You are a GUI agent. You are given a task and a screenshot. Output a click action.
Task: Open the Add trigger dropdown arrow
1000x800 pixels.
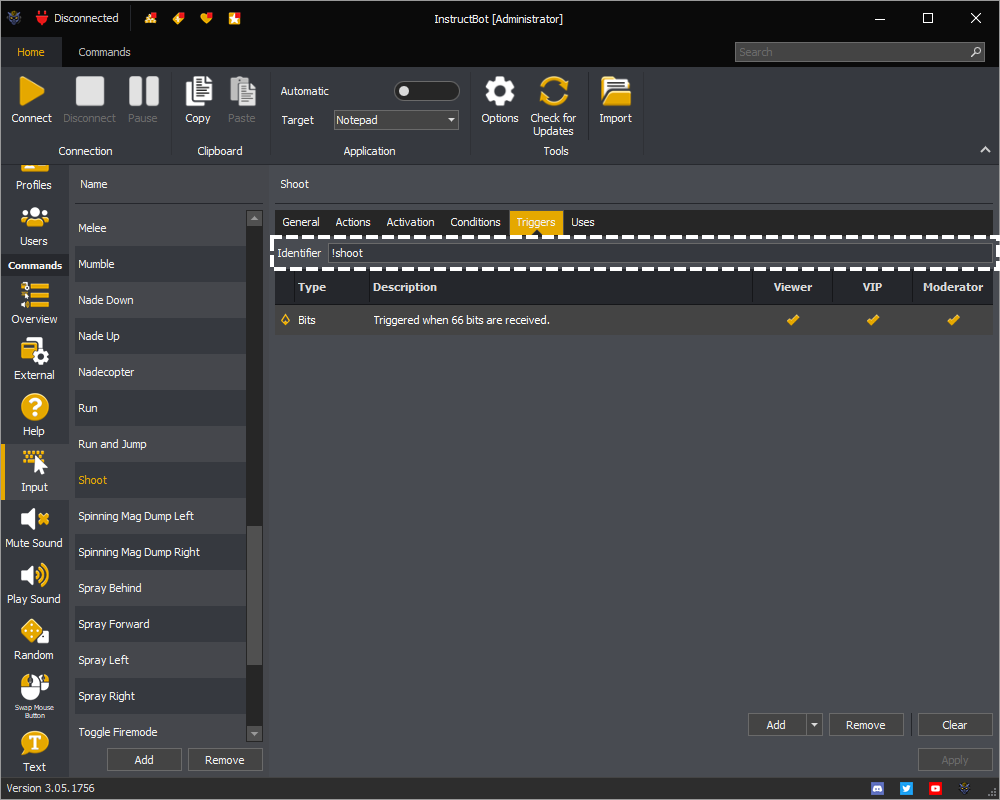(814, 725)
